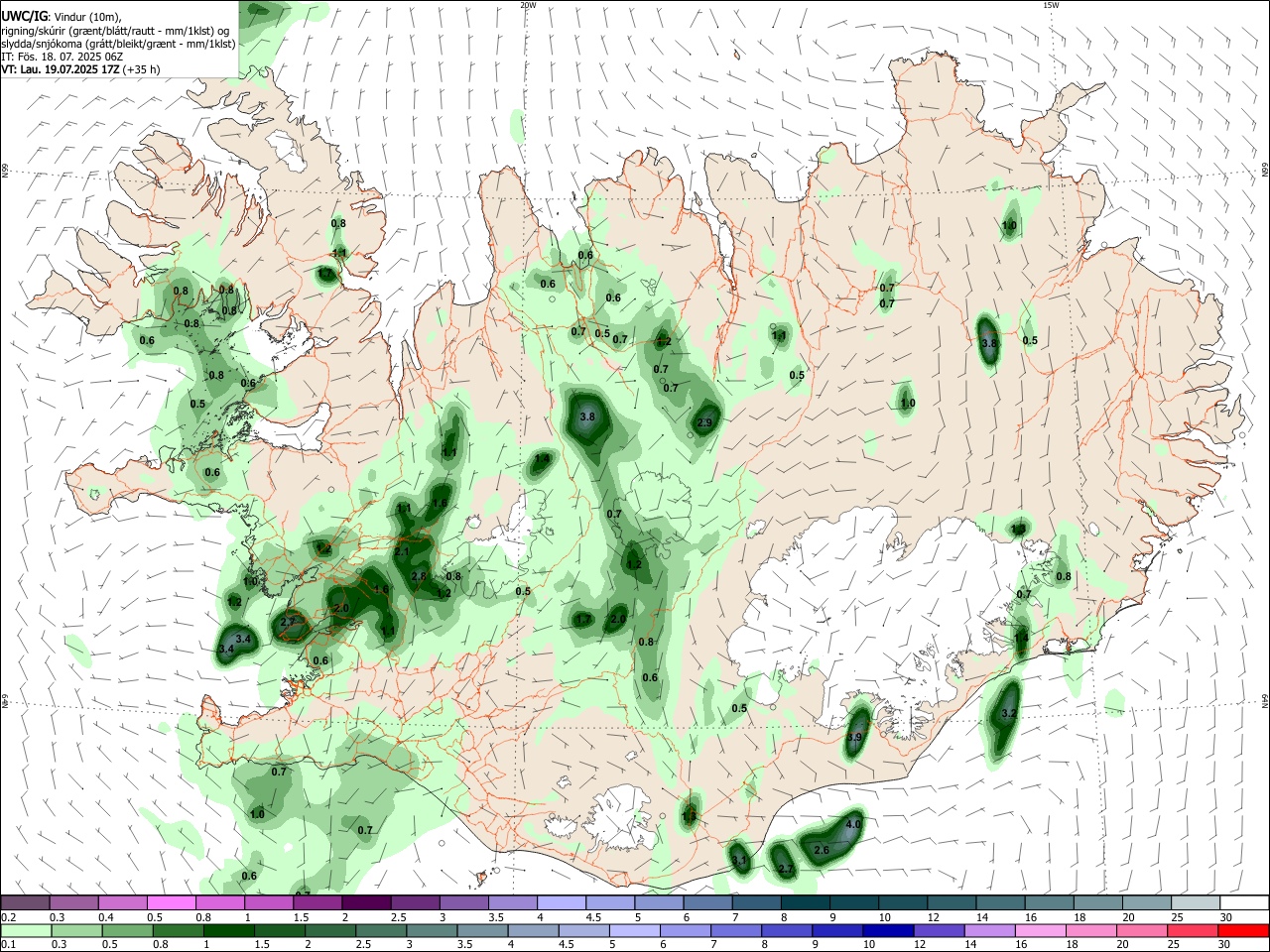
Task: Select the "0.1" label in rain legend
Action: [9, 944]
